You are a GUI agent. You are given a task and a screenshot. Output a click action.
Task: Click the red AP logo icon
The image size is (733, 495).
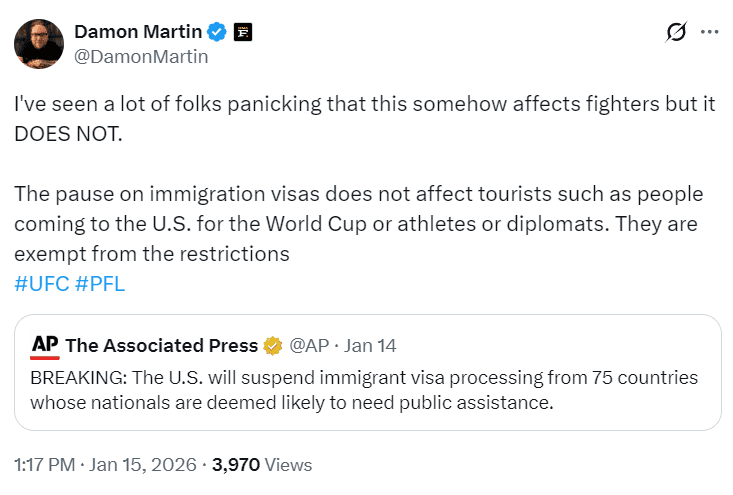[x=45, y=346]
